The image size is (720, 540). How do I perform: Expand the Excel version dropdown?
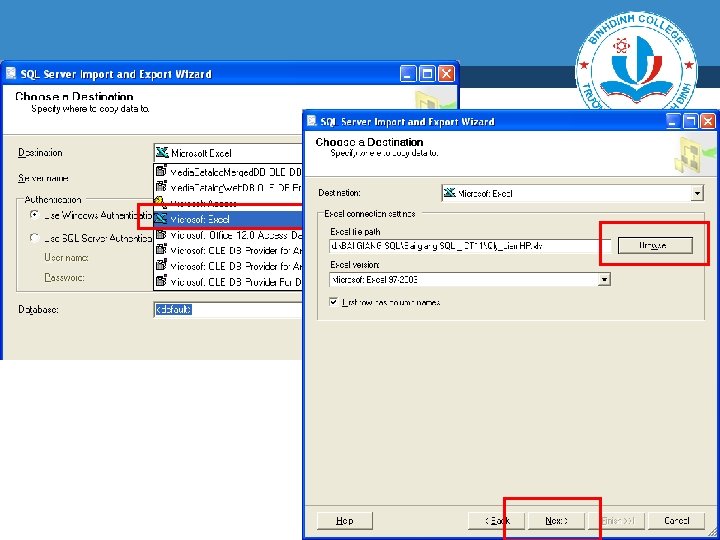tap(605, 279)
